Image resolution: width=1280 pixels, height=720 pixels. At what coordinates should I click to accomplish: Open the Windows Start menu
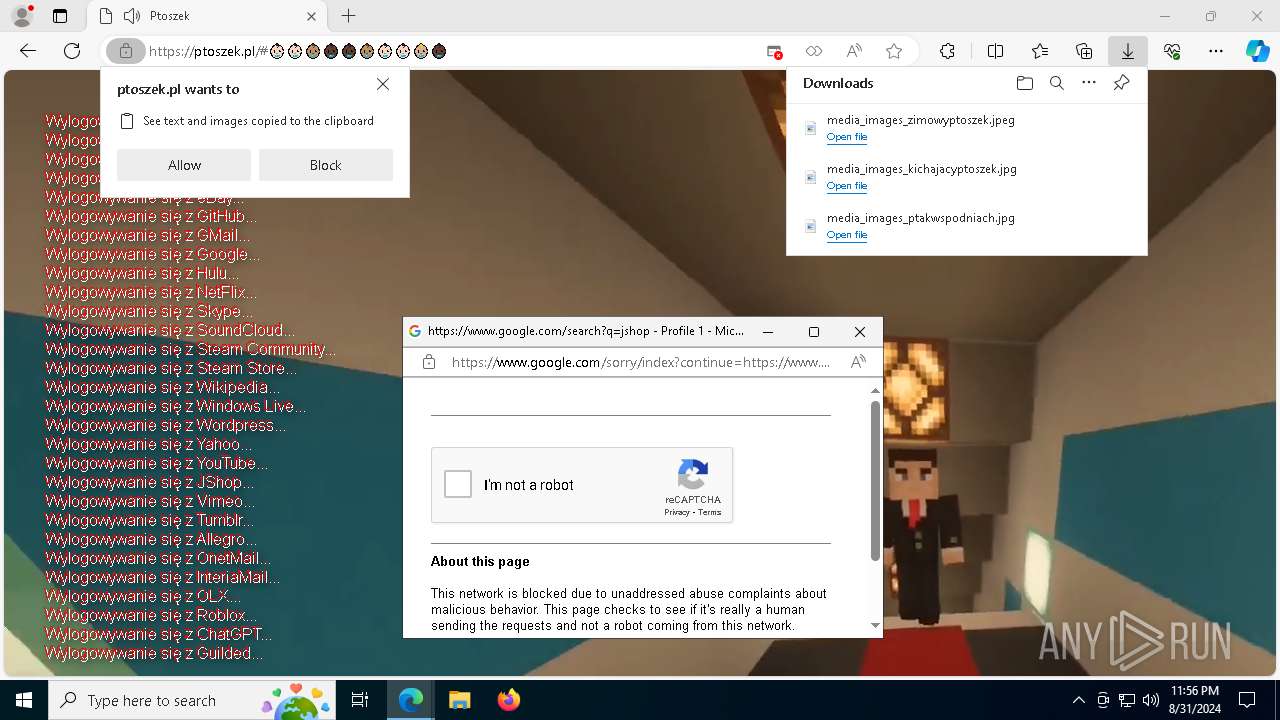coord(24,700)
